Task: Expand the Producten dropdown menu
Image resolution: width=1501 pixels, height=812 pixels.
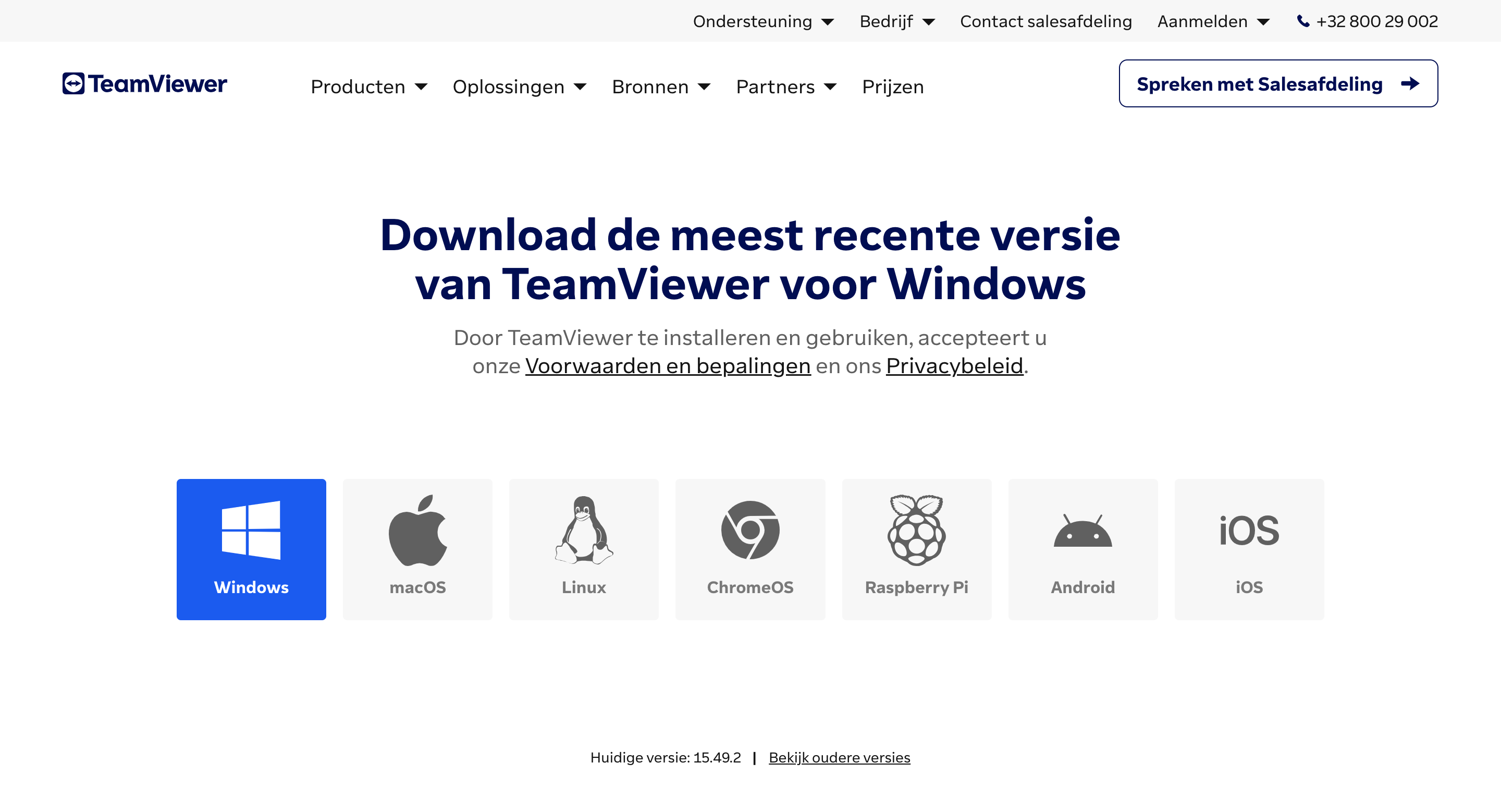Action: pos(370,86)
